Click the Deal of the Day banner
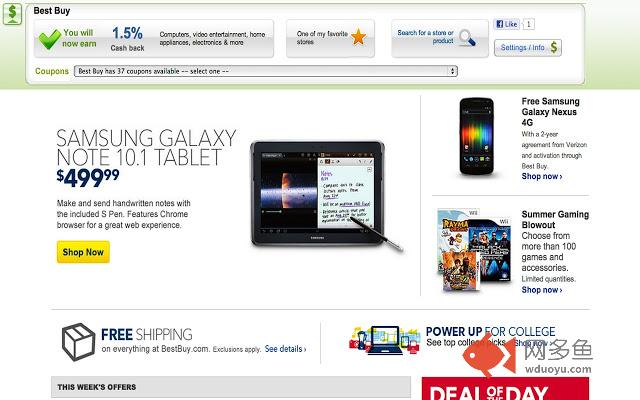The width and height of the screenshot is (640, 400). pos(505,389)
